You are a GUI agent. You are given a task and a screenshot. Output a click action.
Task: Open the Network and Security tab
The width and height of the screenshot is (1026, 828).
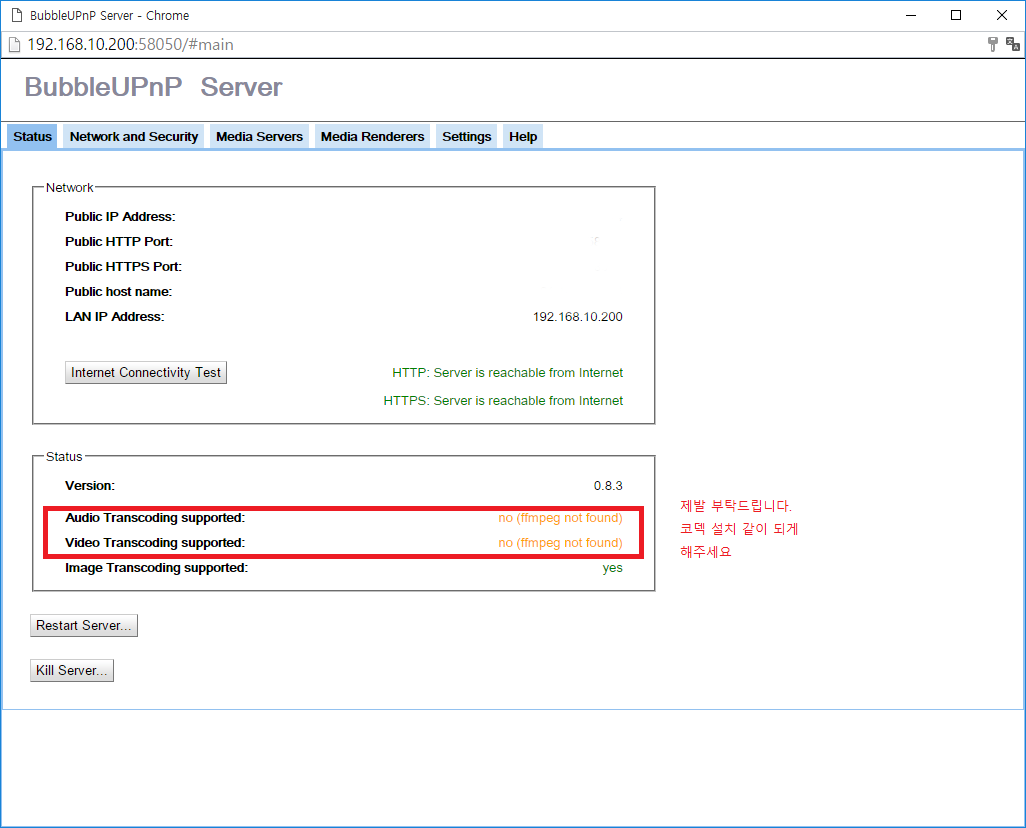click(133, 136)
